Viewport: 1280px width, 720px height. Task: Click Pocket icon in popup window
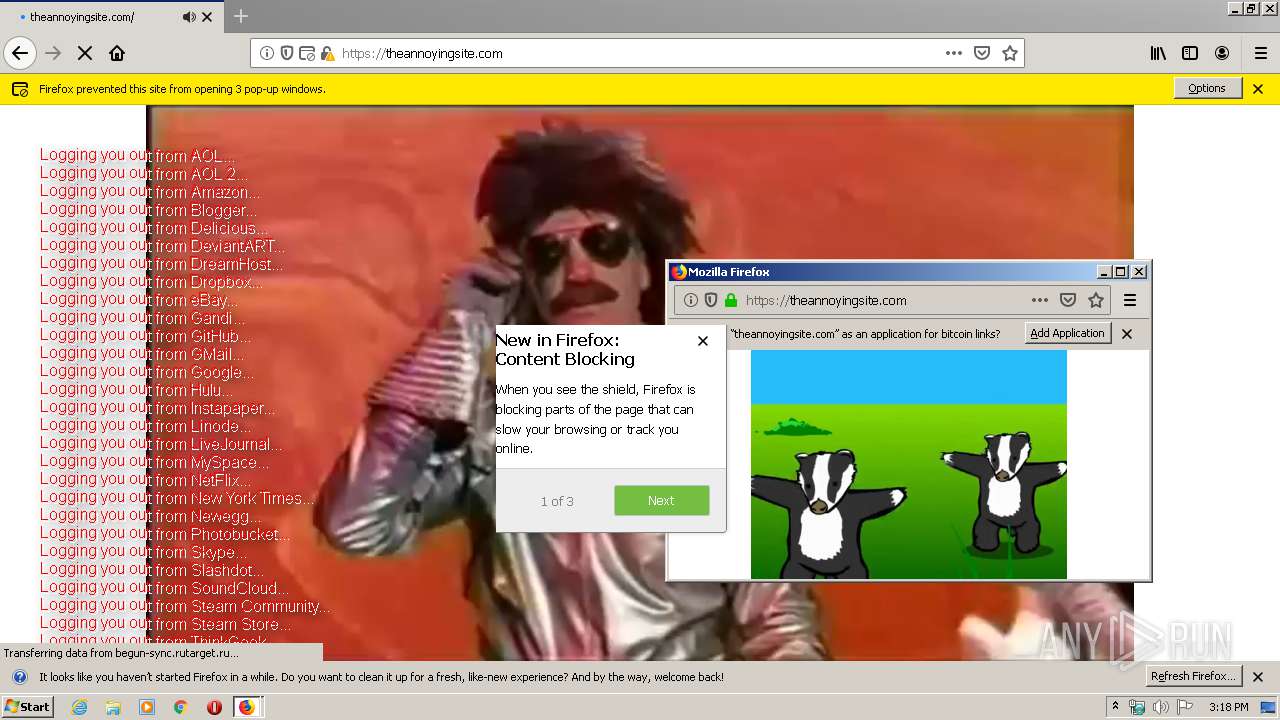tap(1068, 300)
